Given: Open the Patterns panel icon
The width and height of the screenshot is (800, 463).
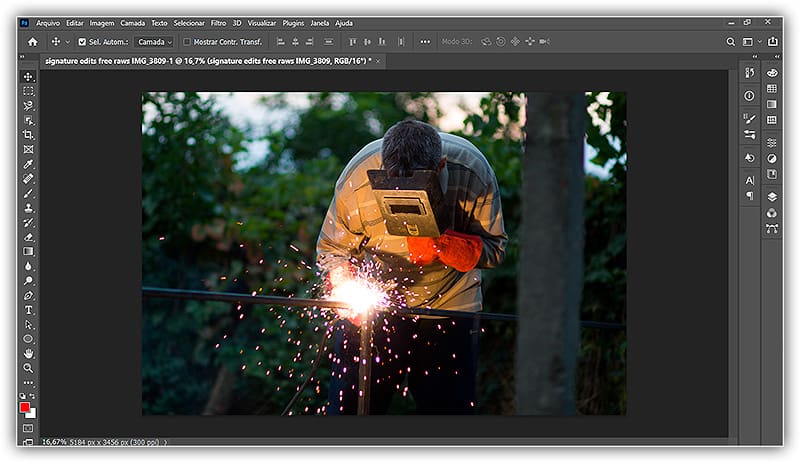Looking at the screenshot, I should 772,120.
